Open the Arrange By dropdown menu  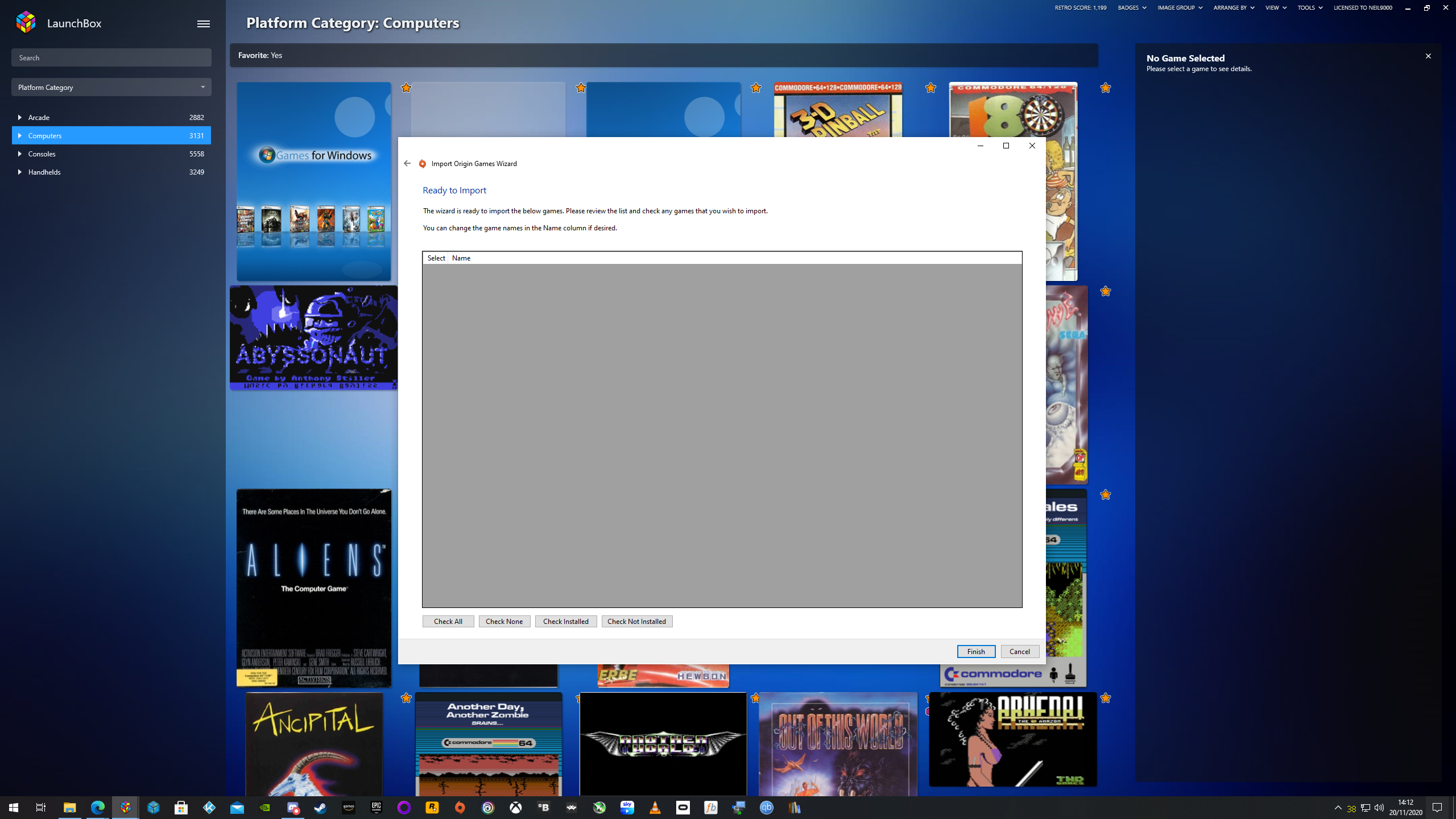1234,7
